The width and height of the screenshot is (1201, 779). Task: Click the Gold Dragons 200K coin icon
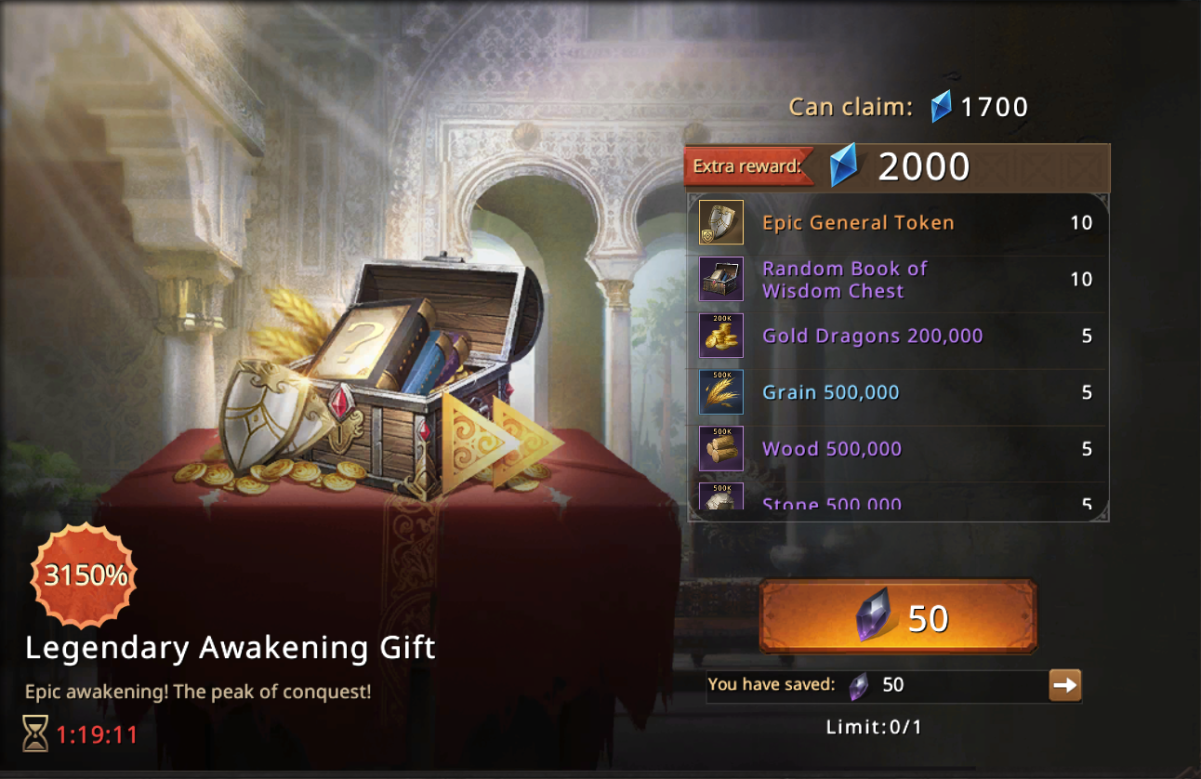tap(721, 335)
